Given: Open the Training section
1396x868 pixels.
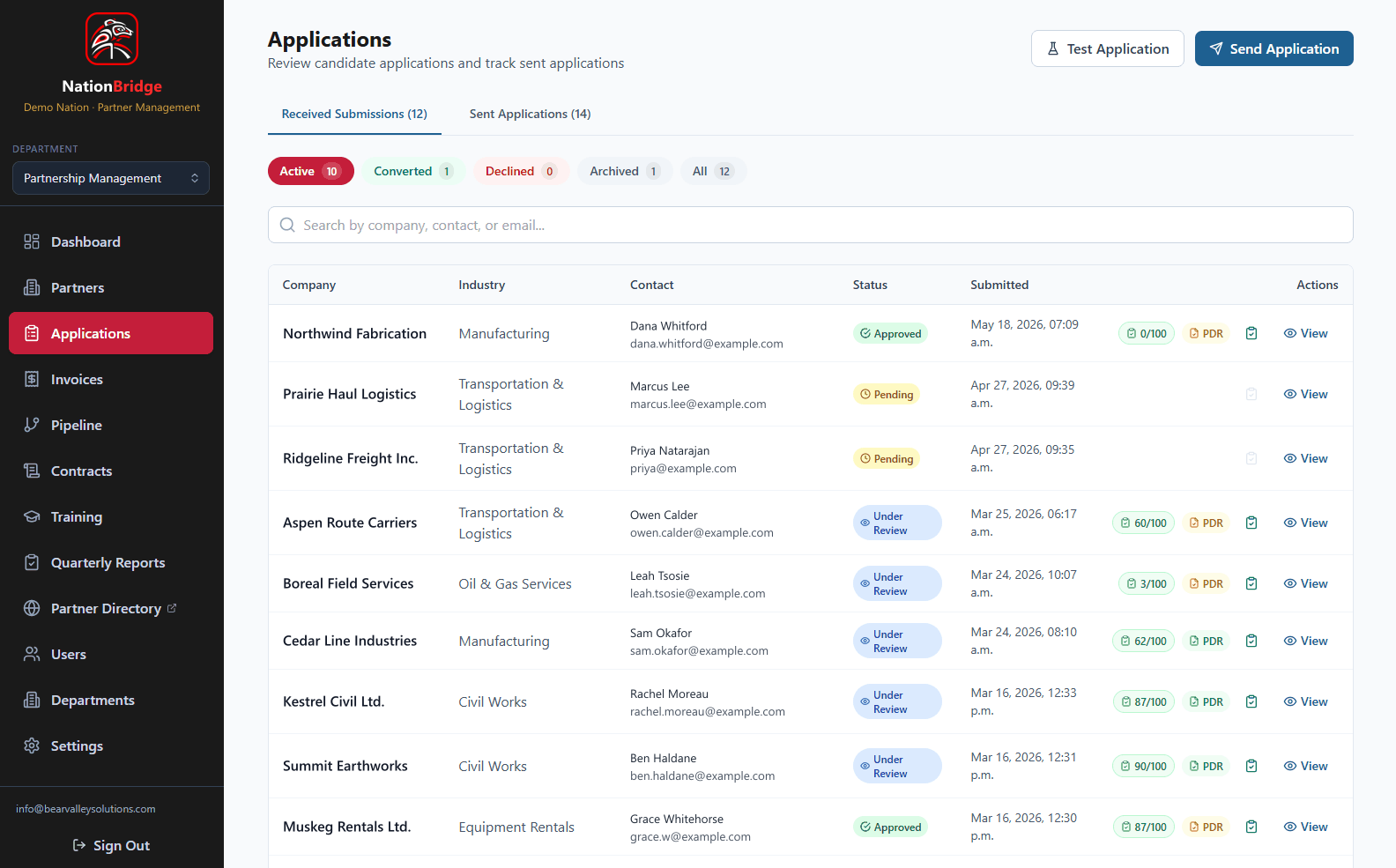Looking at the screenshot, I should coord(111,516).
